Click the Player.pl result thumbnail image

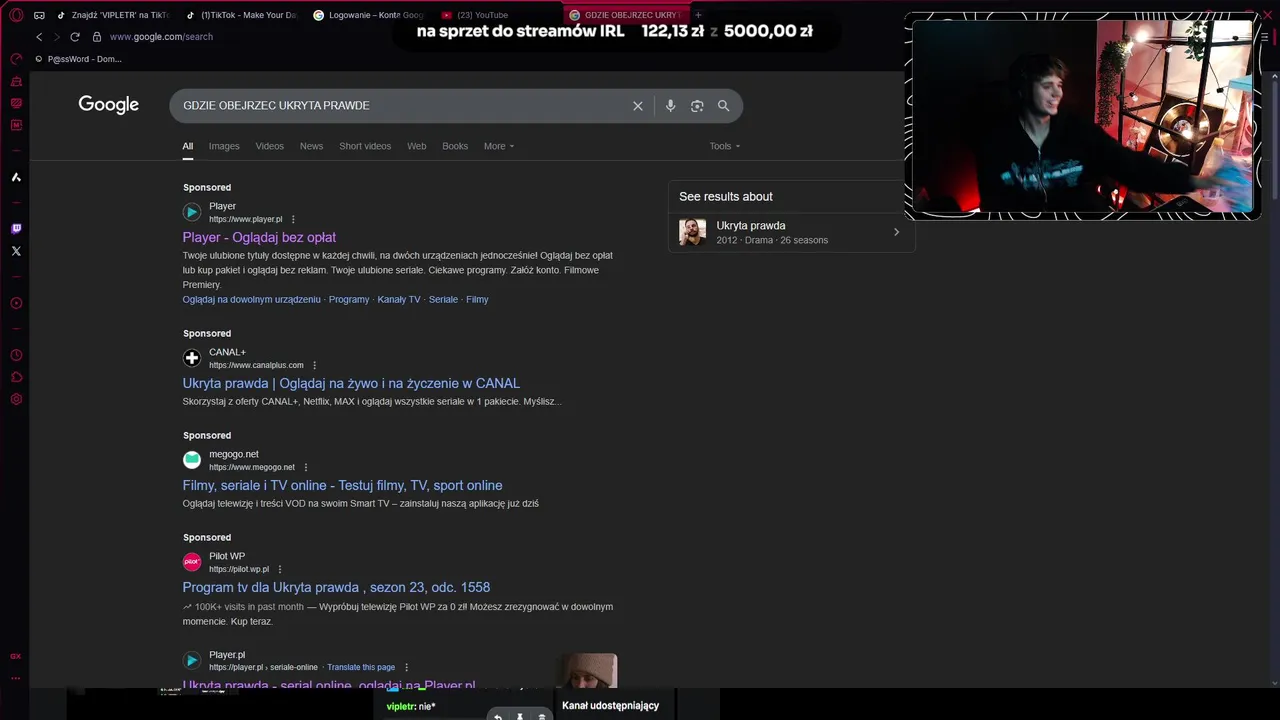(587, 671)
